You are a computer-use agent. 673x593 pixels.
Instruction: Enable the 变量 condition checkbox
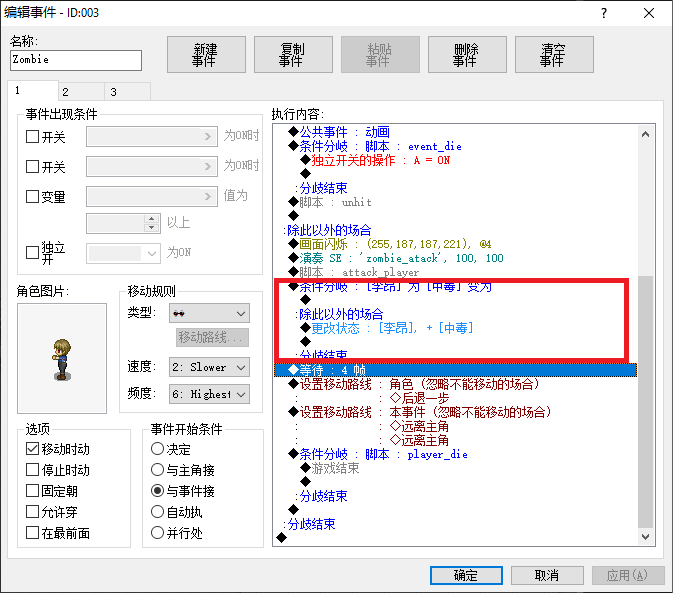(x=33, y=197)
